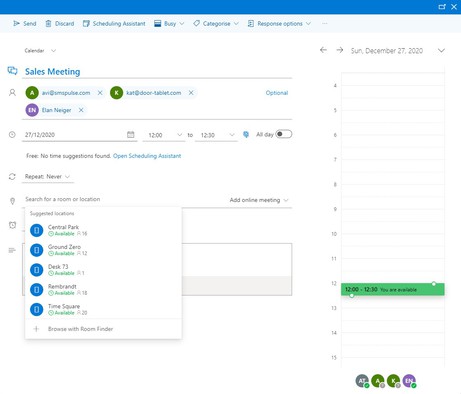Expand the Busy status dropdown
The width and height of the screenshot is (461, 394).
point(169,24)
